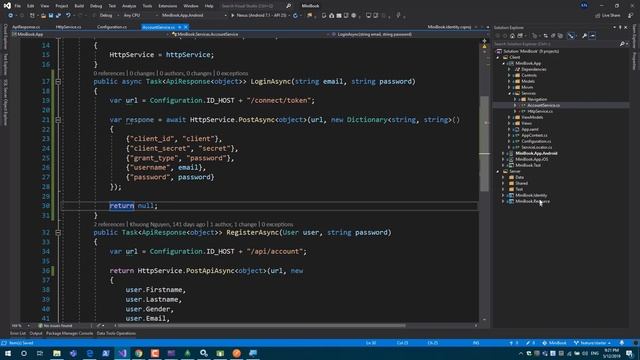
Task: Click the Navigate Backward toolbar icon
Action: pos(11,16)
